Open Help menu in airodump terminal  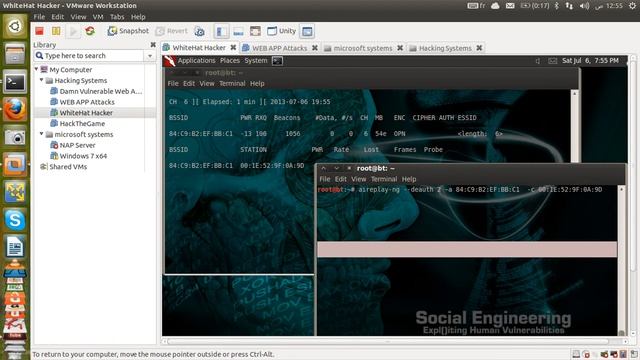tap(257, 83)
